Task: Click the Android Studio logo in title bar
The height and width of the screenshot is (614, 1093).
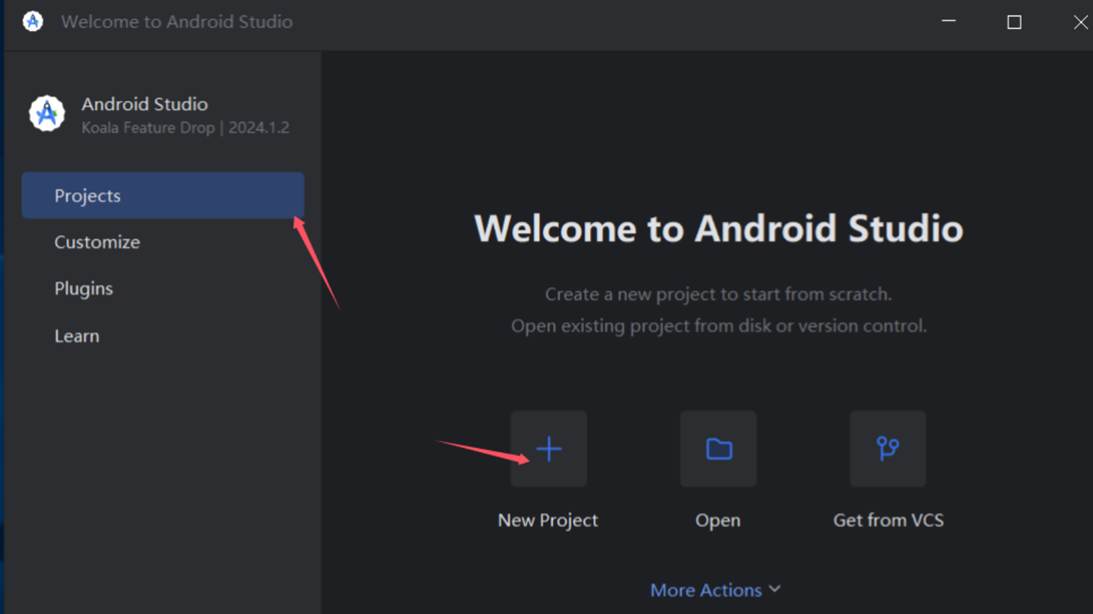Action: pyautogui.click(x=33, y=22)
